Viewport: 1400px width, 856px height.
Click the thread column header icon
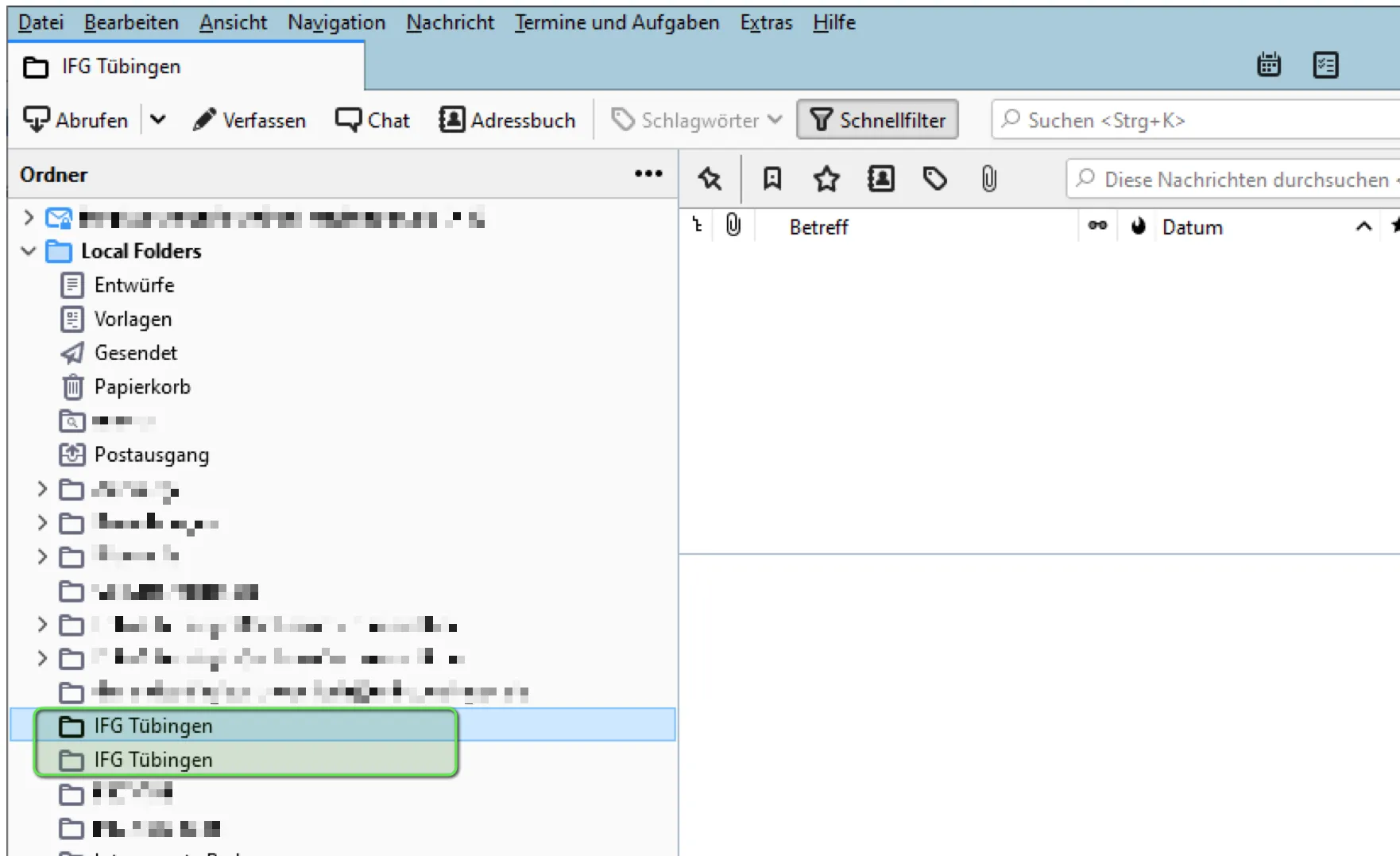click(698, 227)
